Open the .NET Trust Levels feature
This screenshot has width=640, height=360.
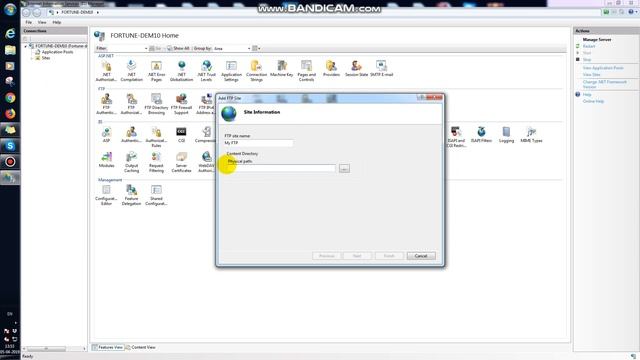[x=206, y=71]
